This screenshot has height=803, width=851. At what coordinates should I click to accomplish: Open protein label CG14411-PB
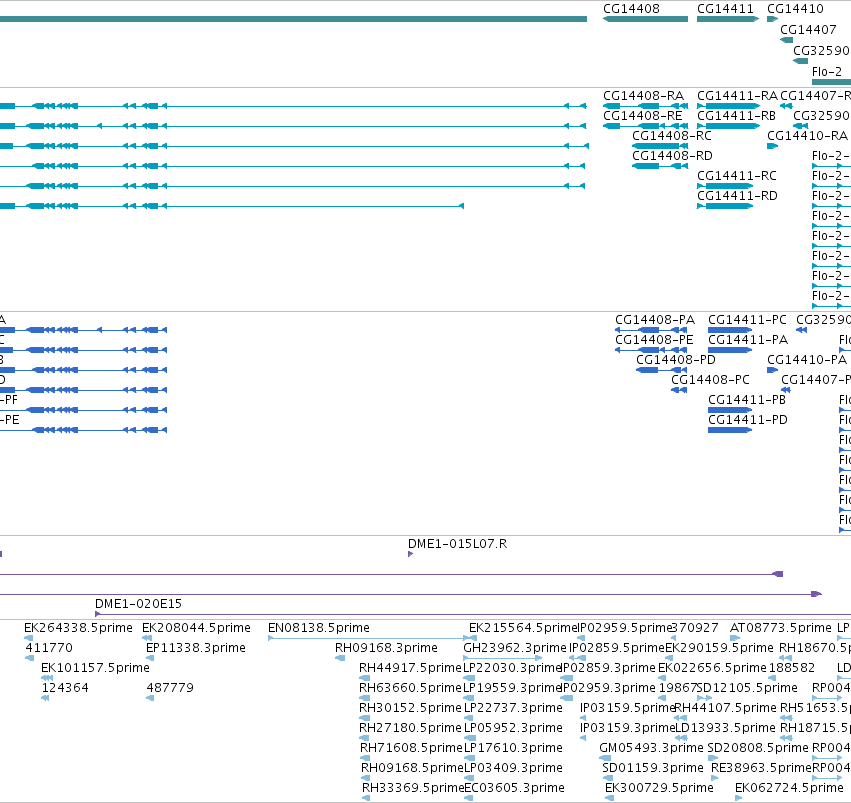pyautogui.click(x=747, y=400)
